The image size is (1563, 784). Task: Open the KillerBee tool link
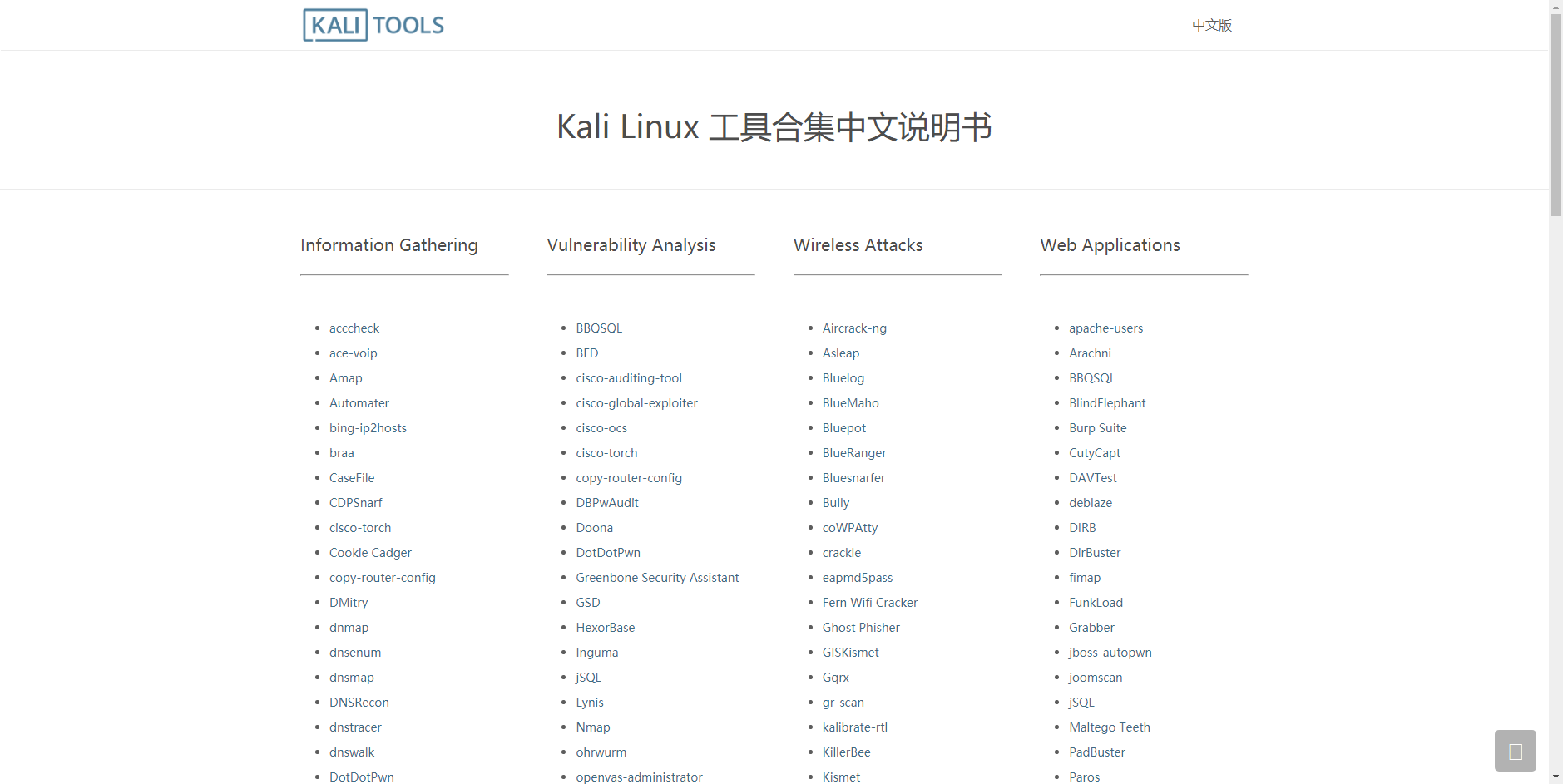pyautogui.click(x=846, y=752)
